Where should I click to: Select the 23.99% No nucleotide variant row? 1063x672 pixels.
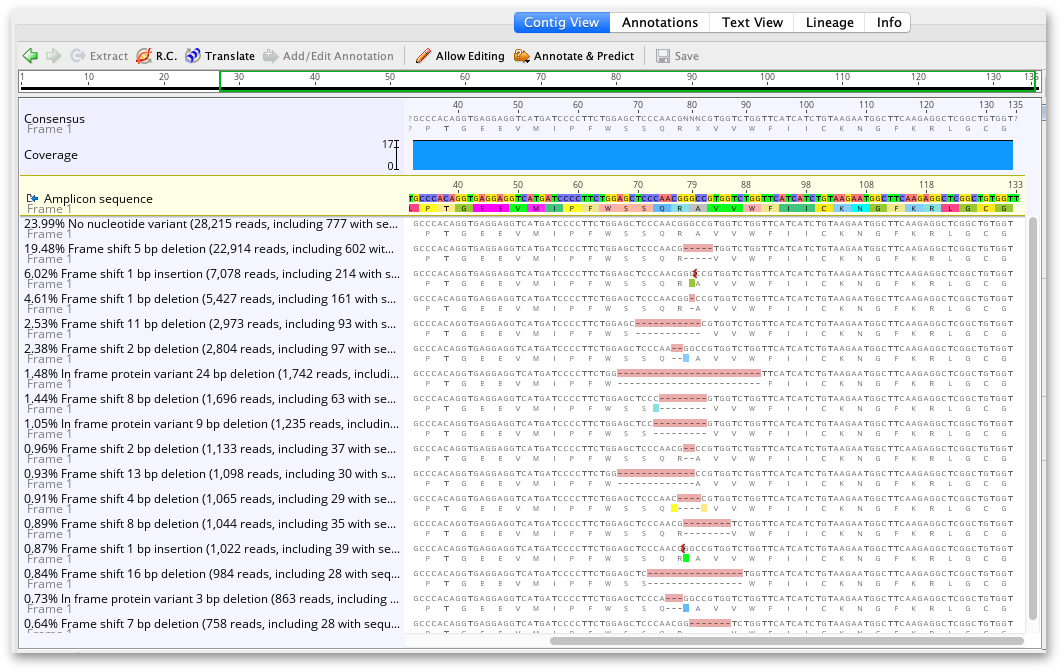point(211,224)
